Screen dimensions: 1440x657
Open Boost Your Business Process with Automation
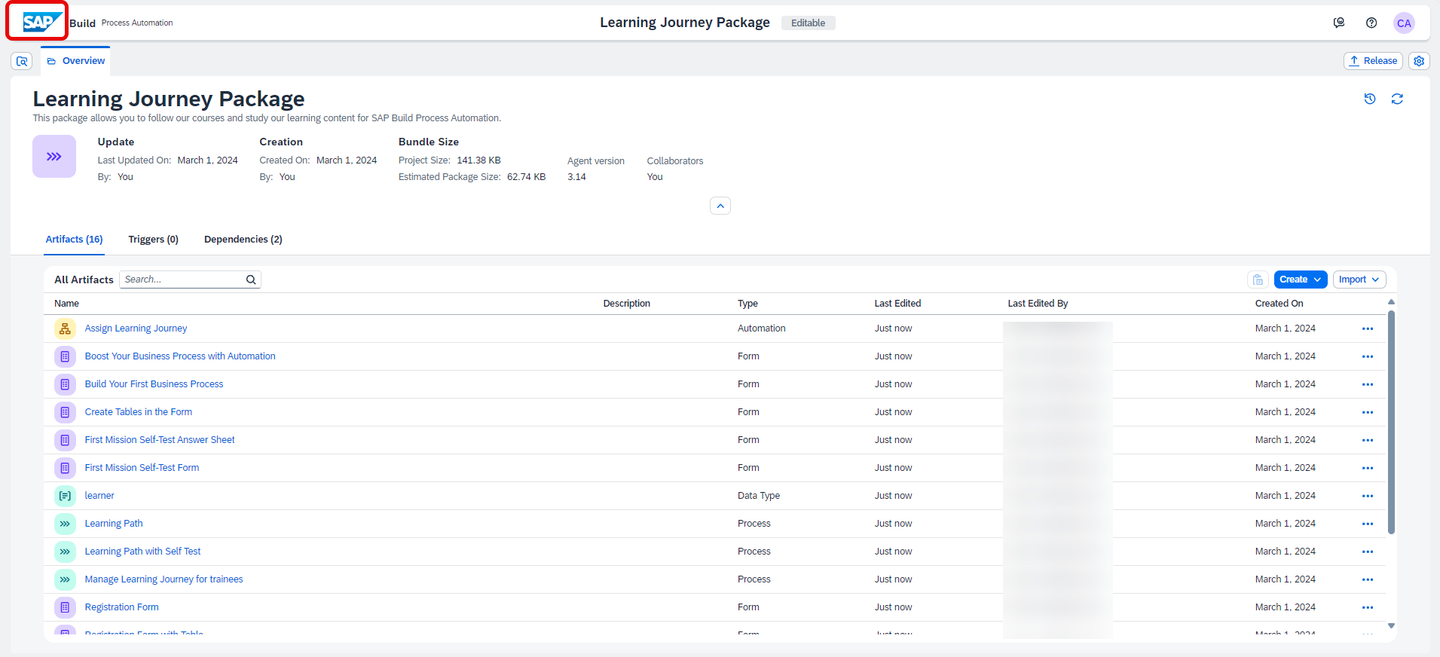pyautogui.click(x=180, y=357)
